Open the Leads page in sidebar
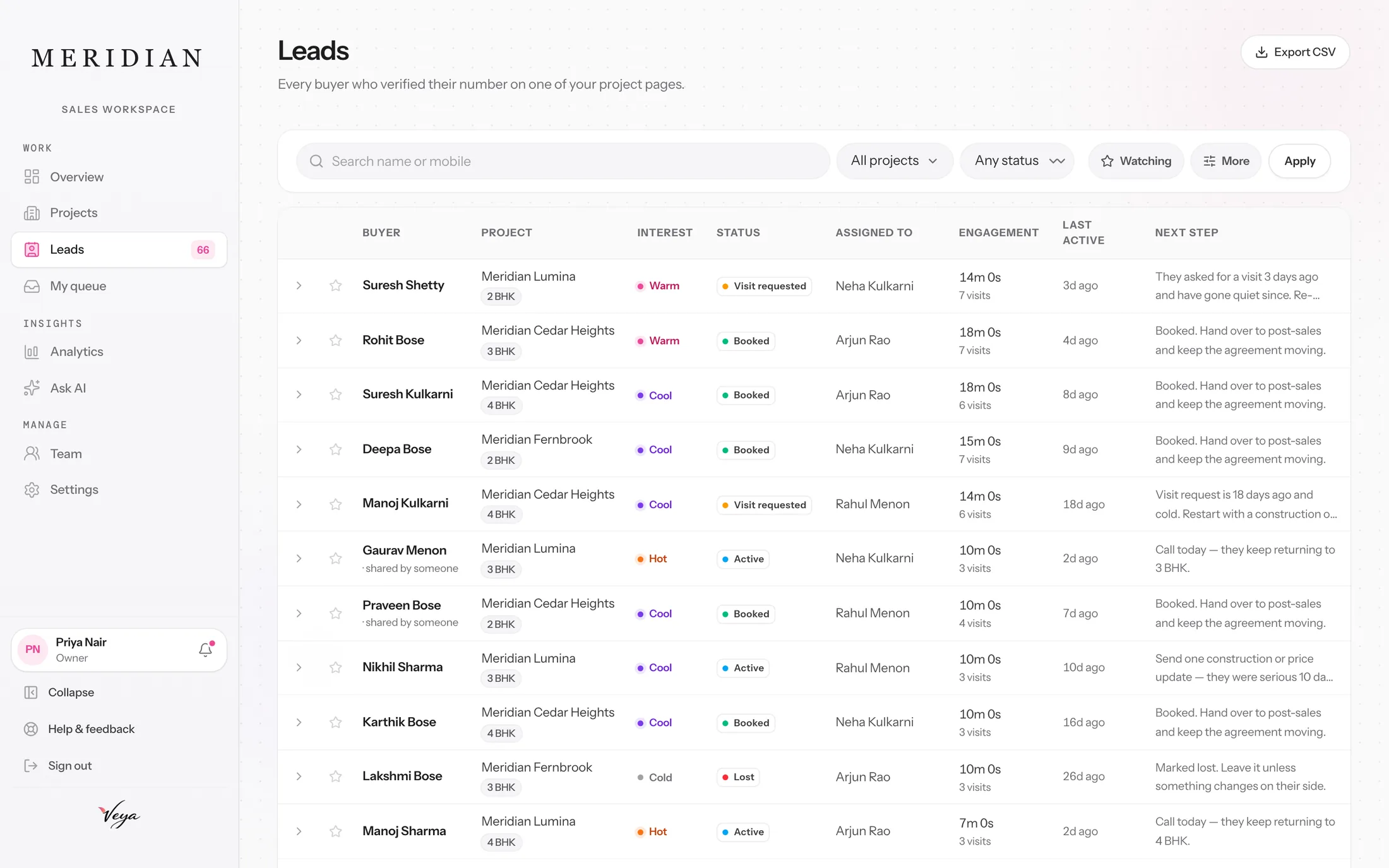The height and width of the screenshot is (868, 1389). pos(119,249)
